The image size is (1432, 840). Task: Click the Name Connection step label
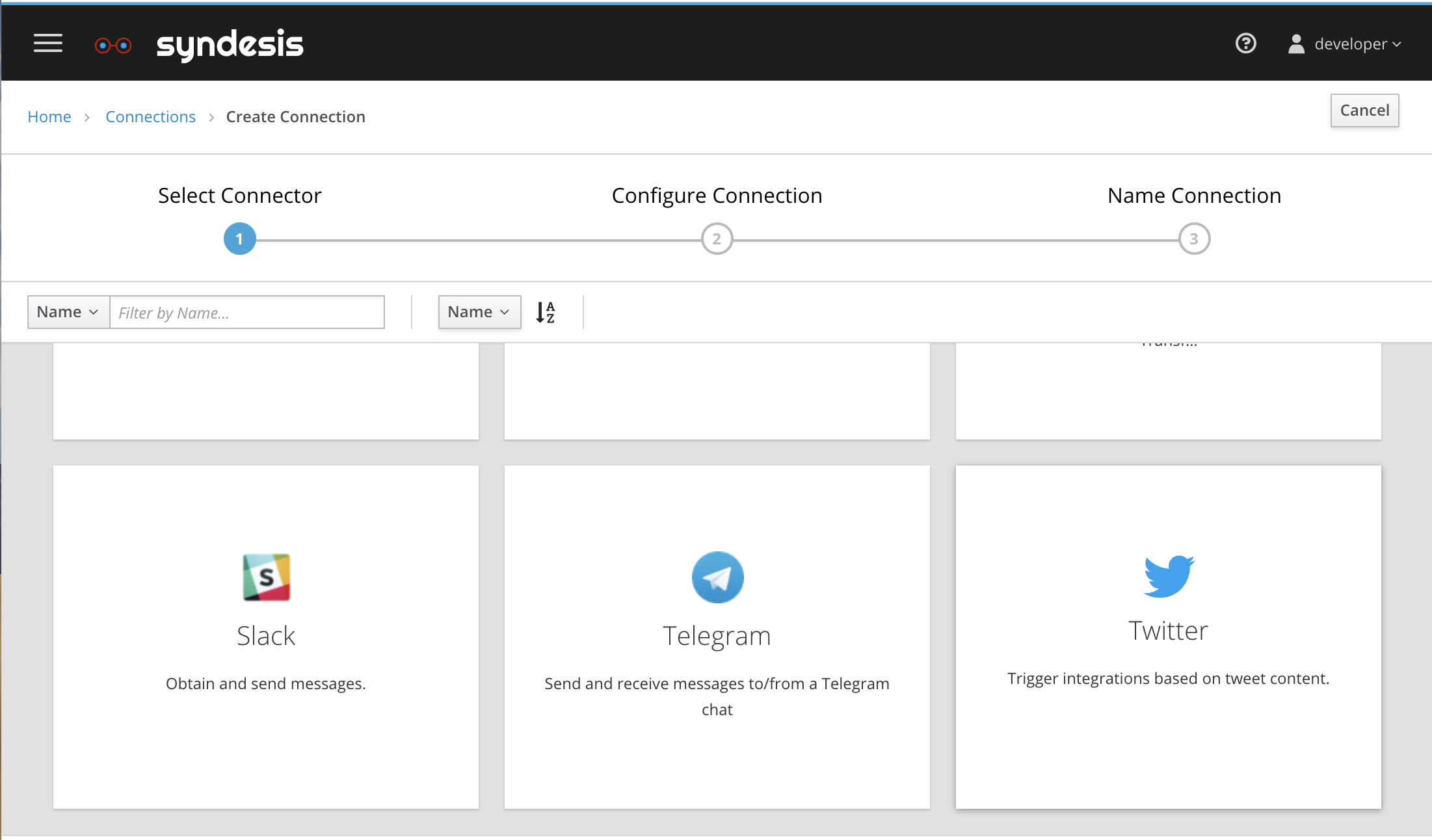[x=1194, y=196]
